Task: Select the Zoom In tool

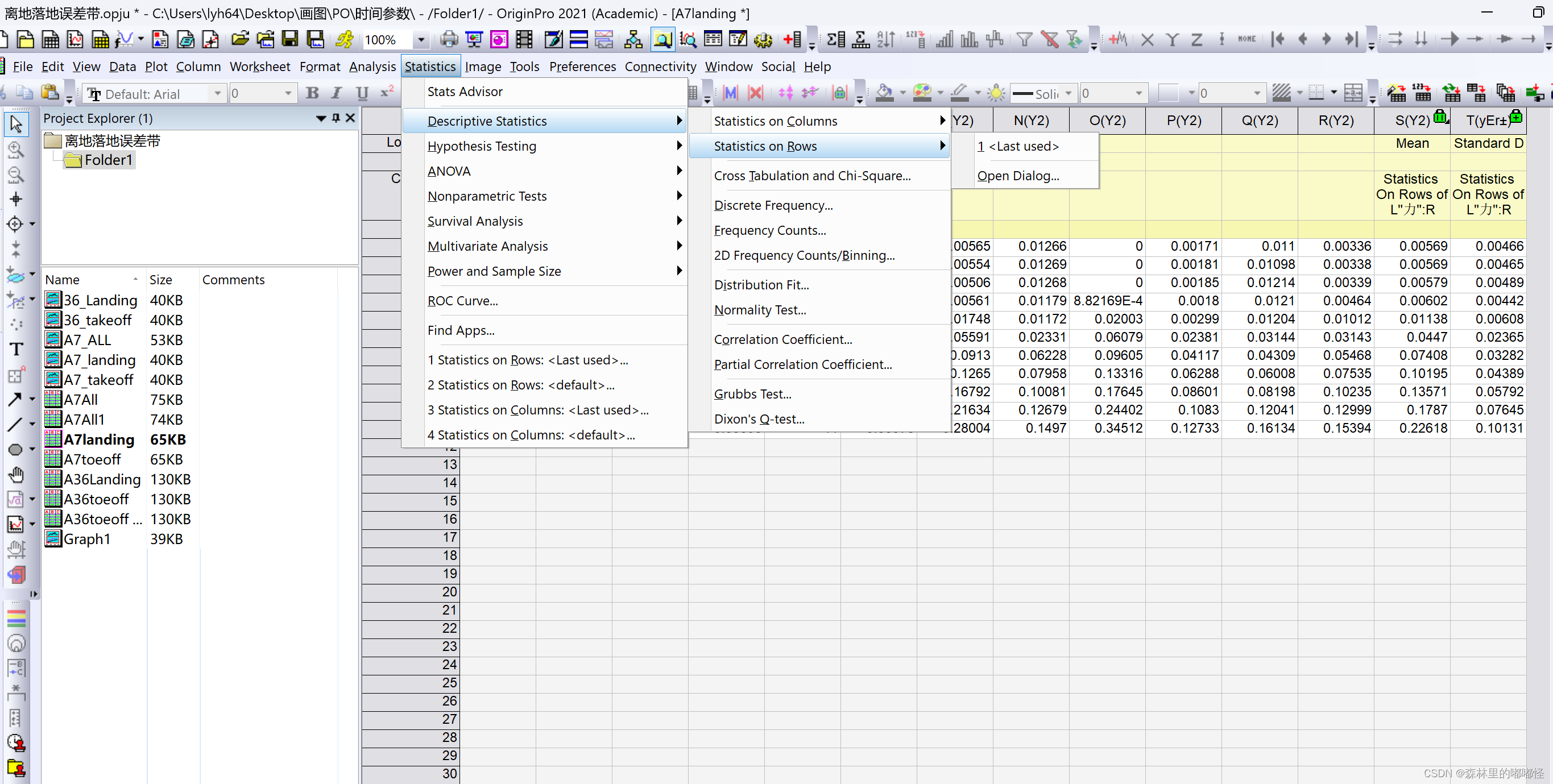Action: [16, 150]
